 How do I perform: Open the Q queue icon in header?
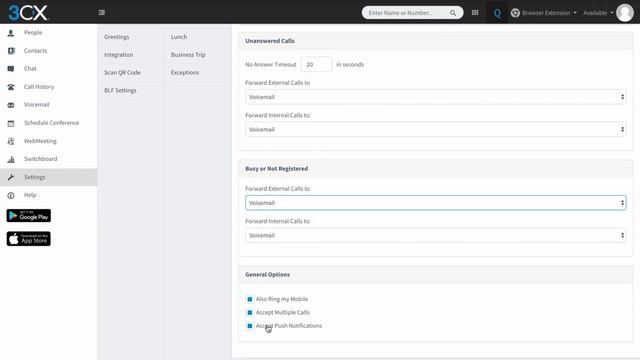tap(497, 13)
